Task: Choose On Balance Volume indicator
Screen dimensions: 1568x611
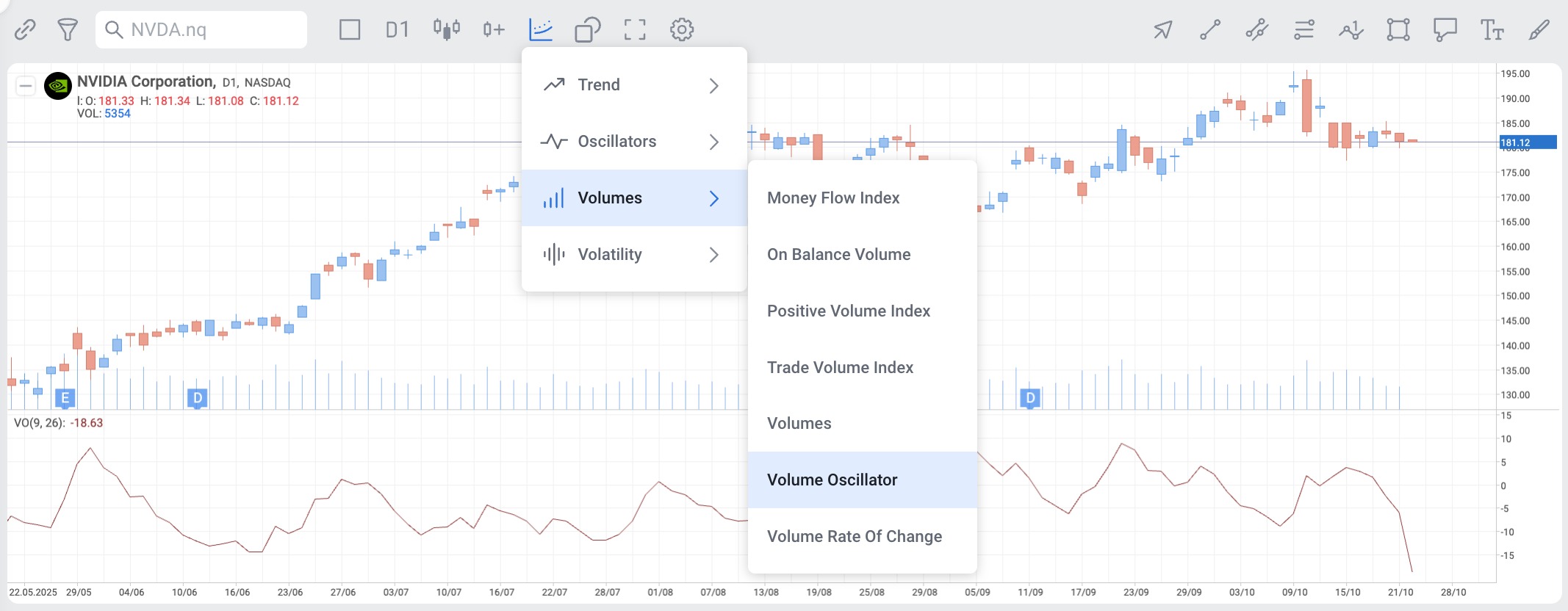Action: pos(838,255)
